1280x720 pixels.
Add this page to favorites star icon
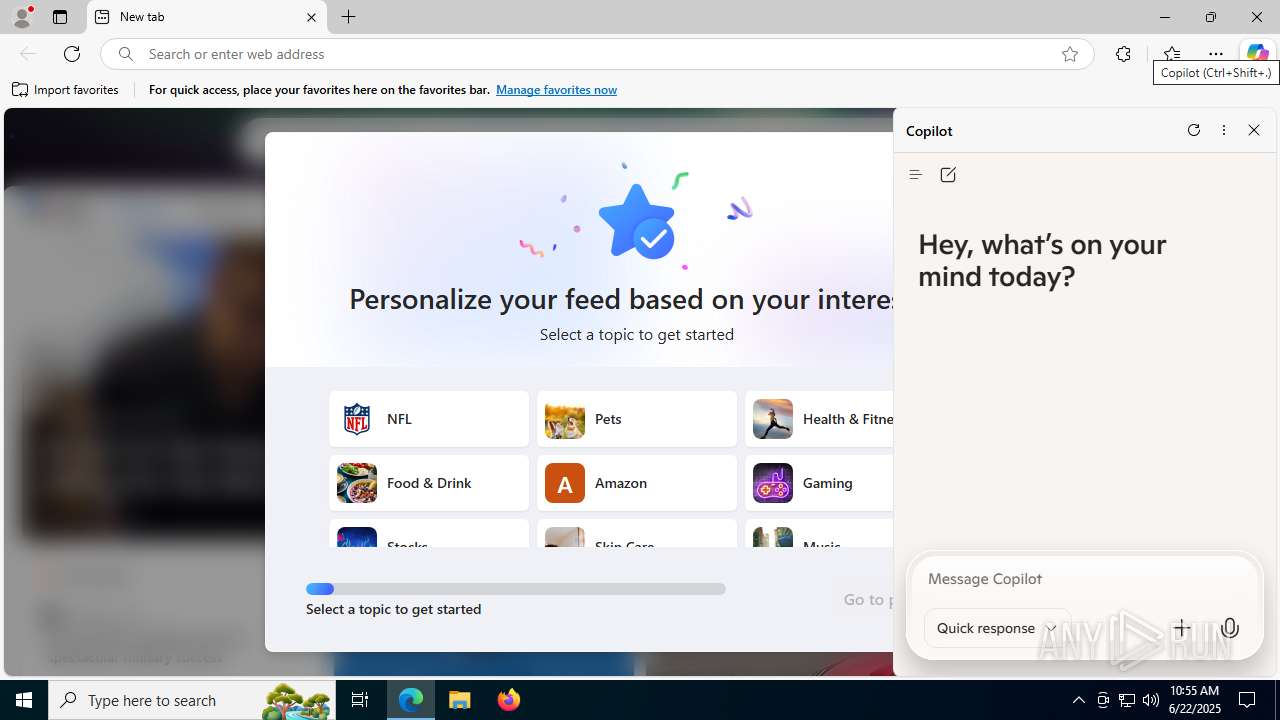[x=1070, y=54]
